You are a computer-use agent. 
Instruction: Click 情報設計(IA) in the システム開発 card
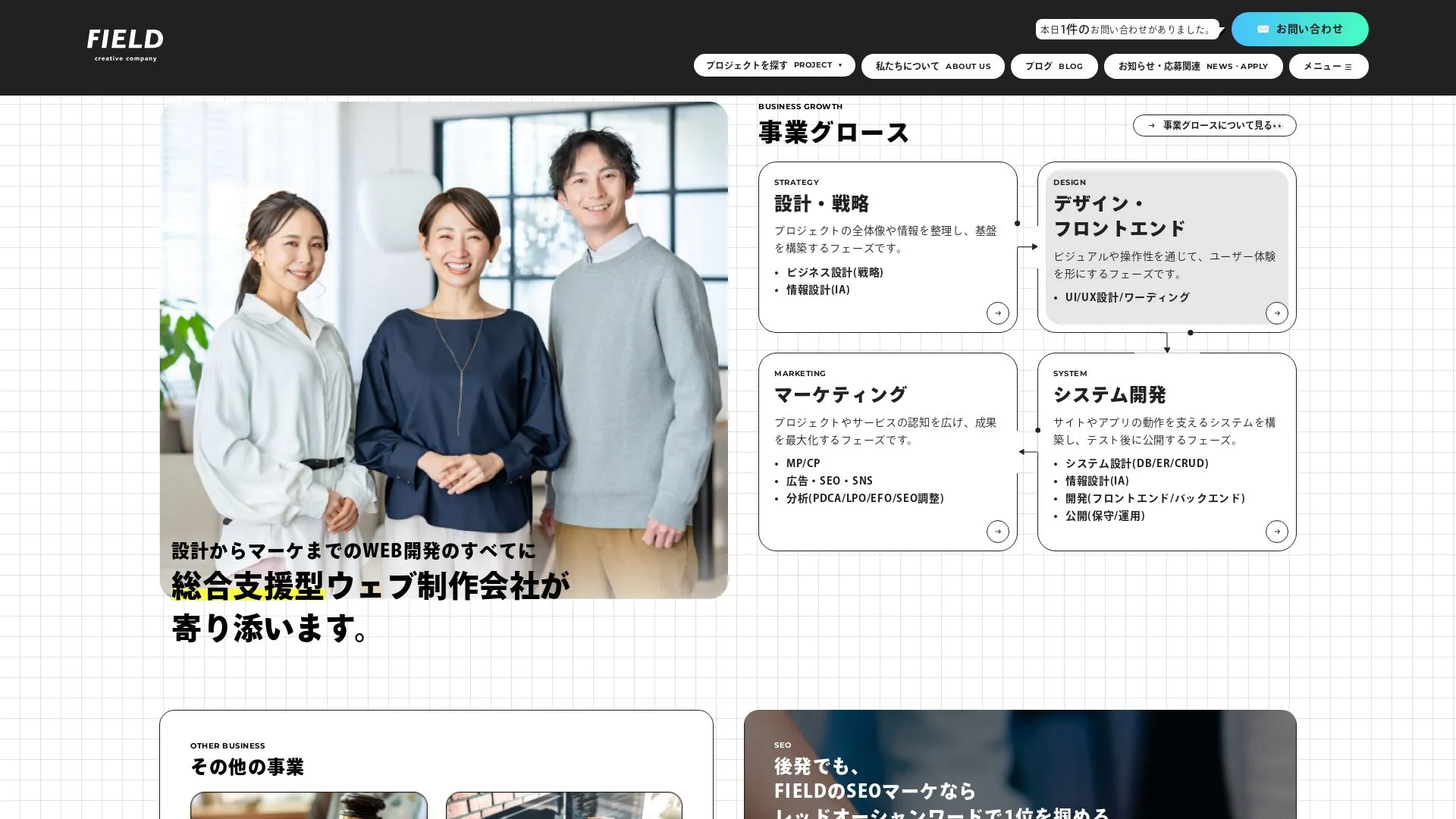[1097, 481]
